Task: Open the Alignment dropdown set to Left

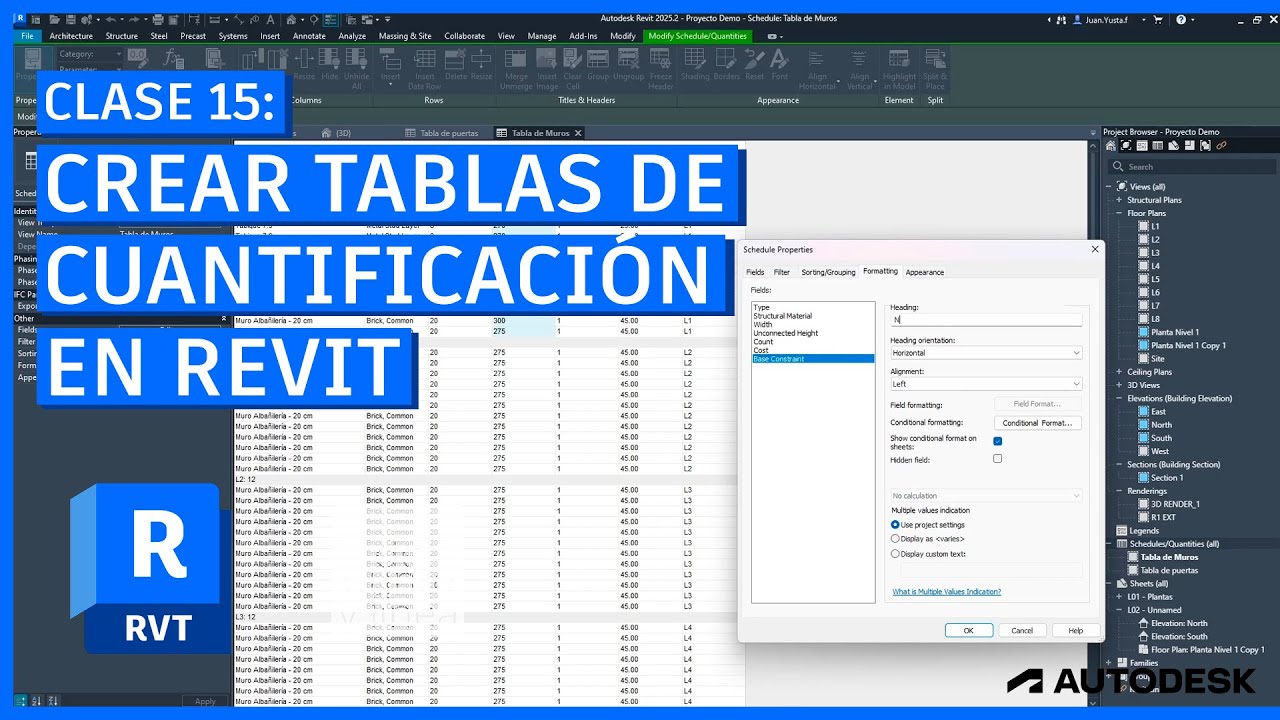Action: click(986, 384)
